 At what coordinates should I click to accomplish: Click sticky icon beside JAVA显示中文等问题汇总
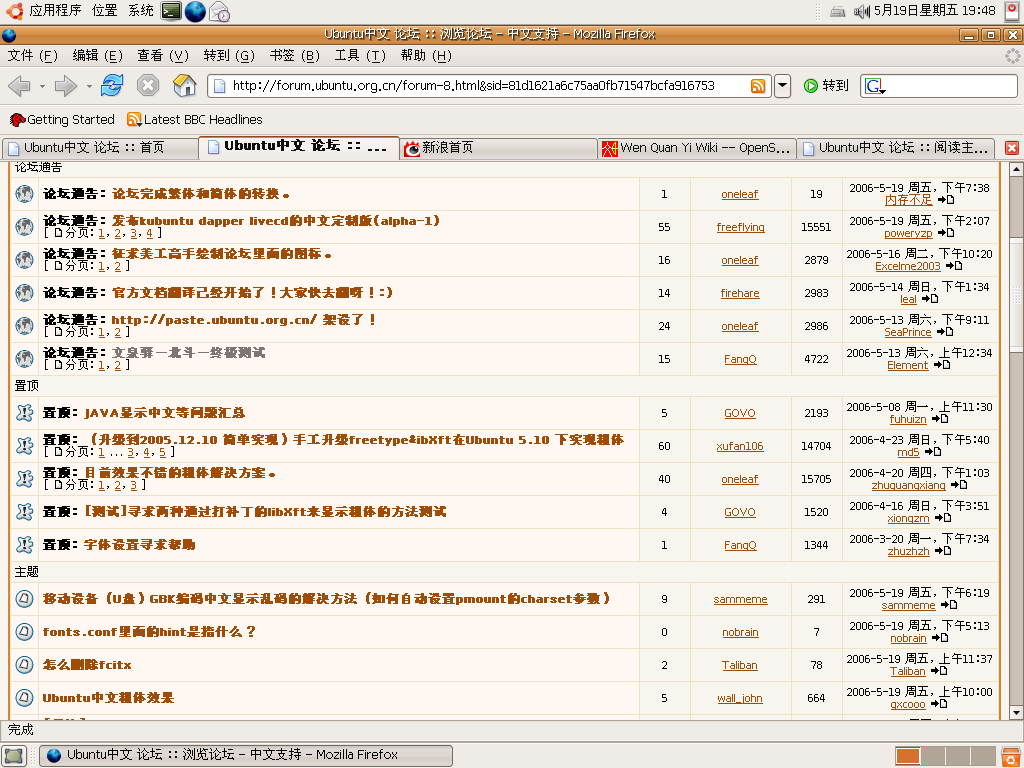(24, 413)
